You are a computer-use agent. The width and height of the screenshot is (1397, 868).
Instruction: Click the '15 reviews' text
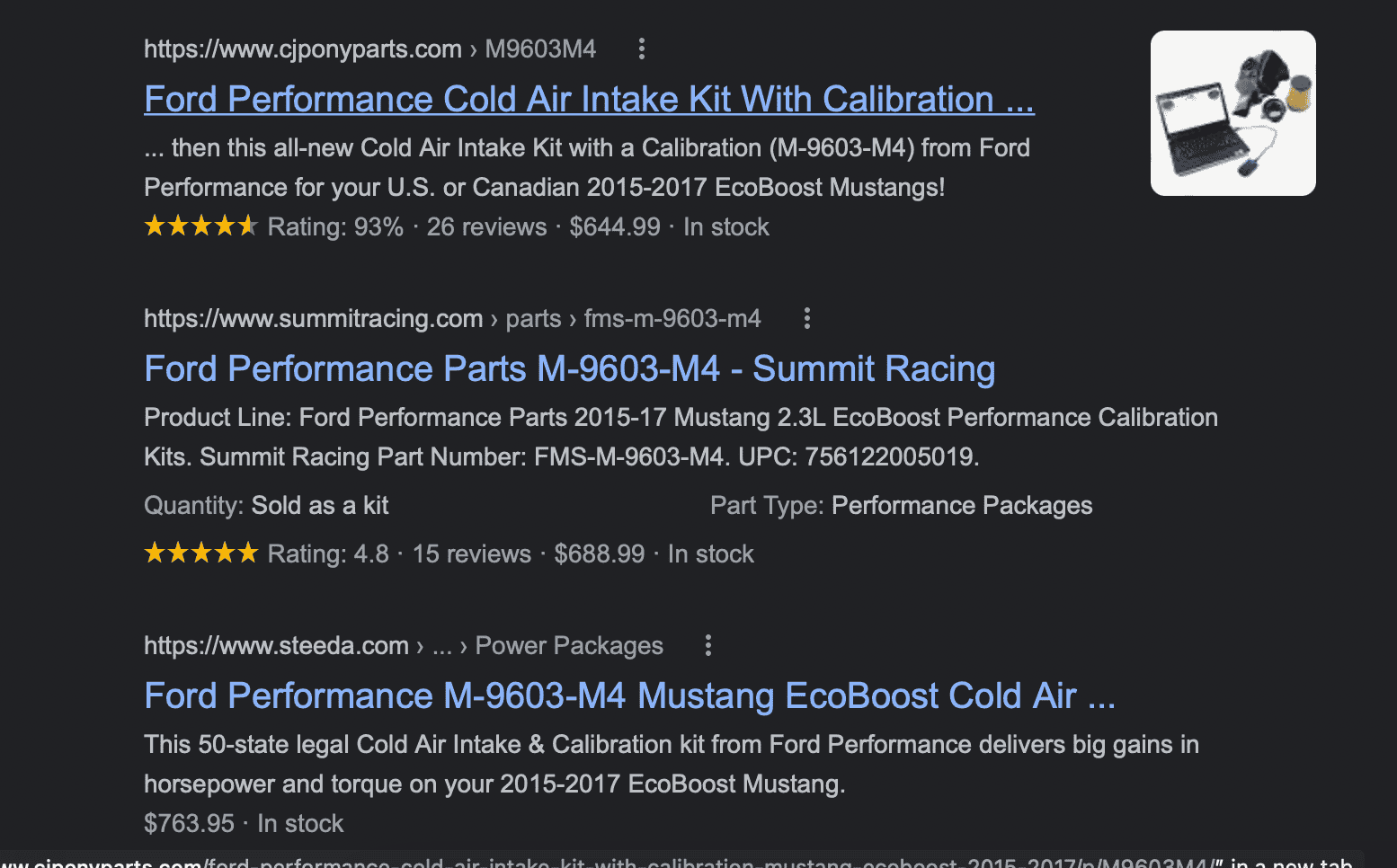471,554
